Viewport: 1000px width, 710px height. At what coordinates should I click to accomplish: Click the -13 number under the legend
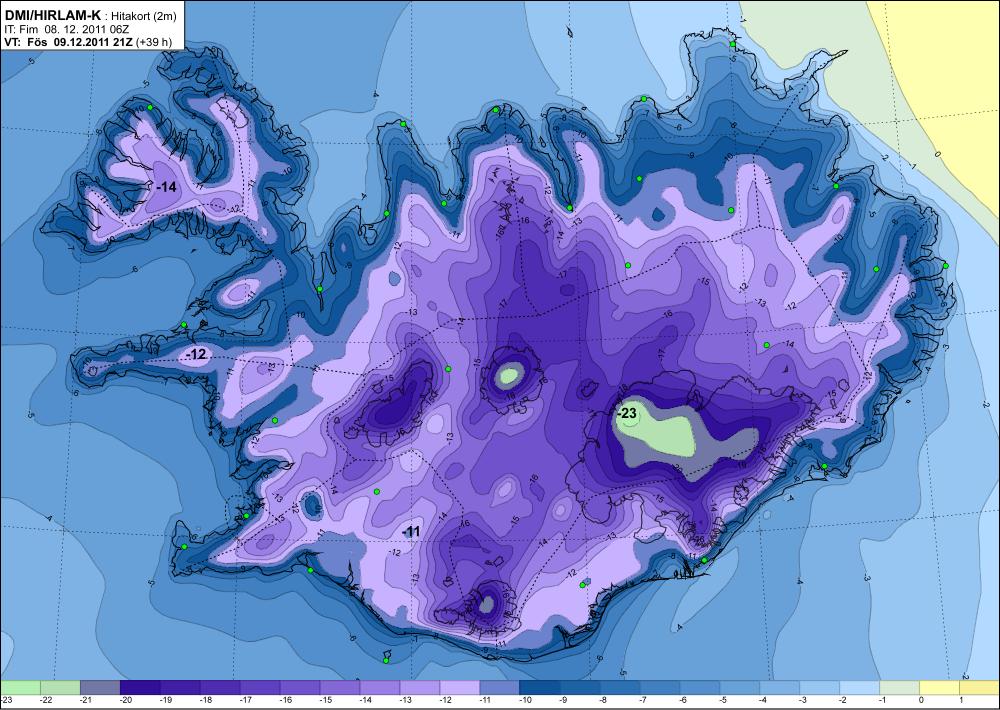(405, 701)
